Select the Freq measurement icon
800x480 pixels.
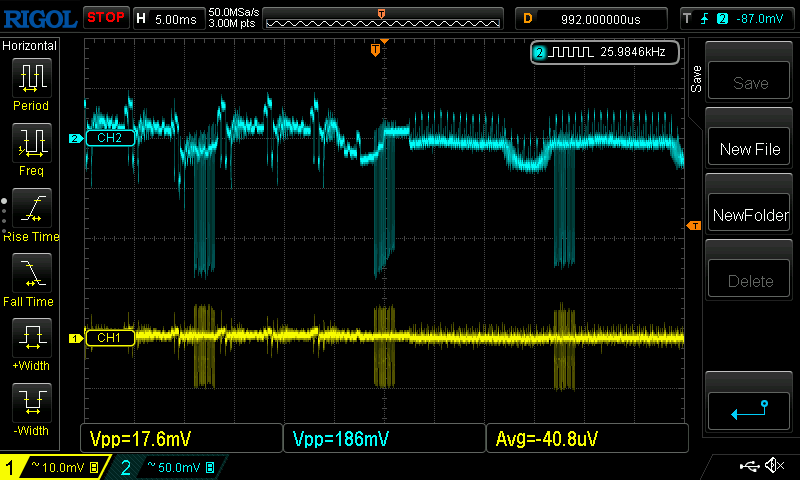[x=32, y=142]
